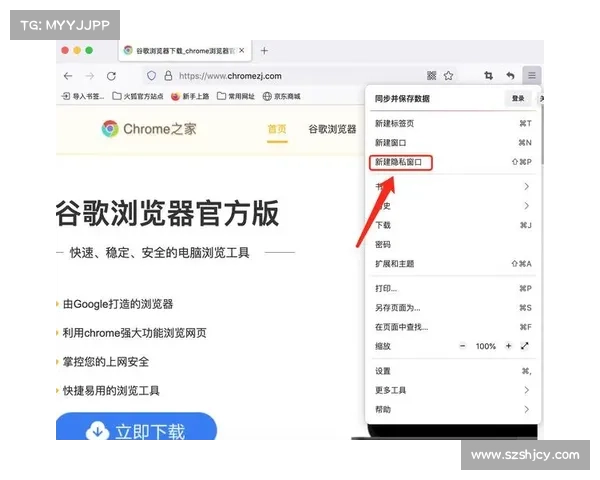
Task: Open the hamburger application menu
Action: point(532,75)
